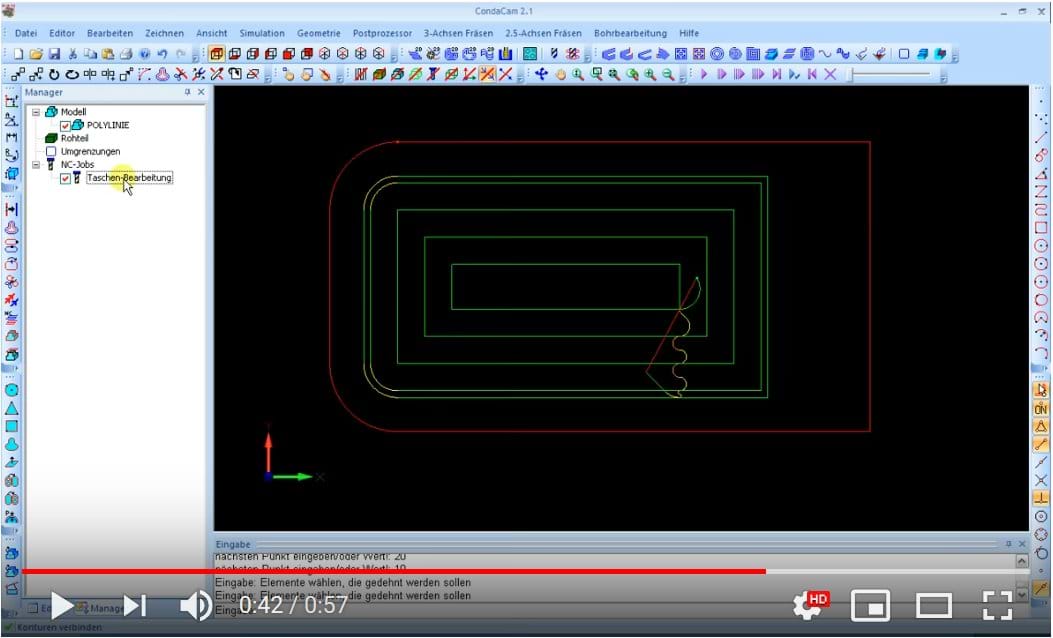Mute the video volume icon

point(197,606)
